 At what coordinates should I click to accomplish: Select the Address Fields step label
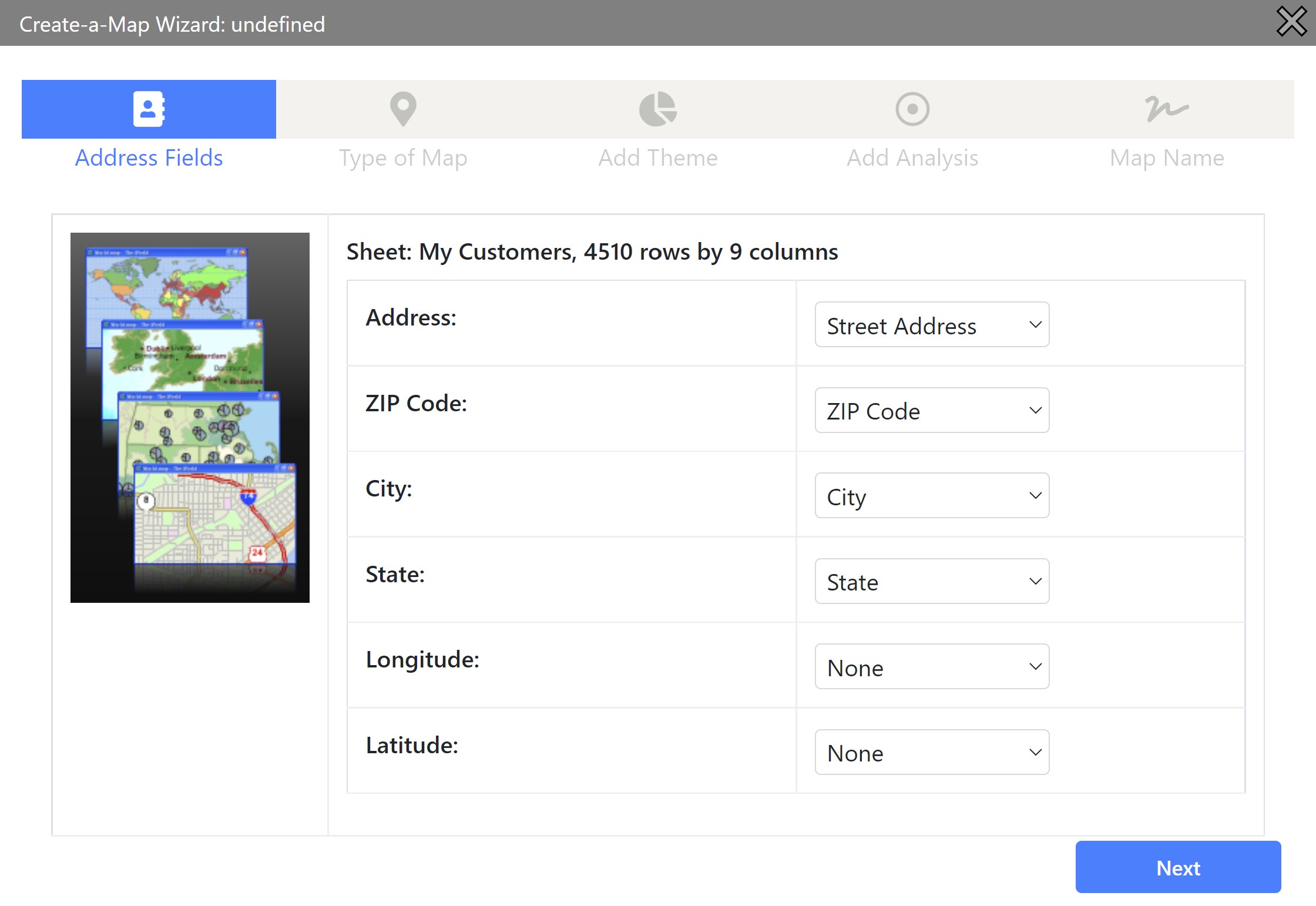[x=149, y=158]
